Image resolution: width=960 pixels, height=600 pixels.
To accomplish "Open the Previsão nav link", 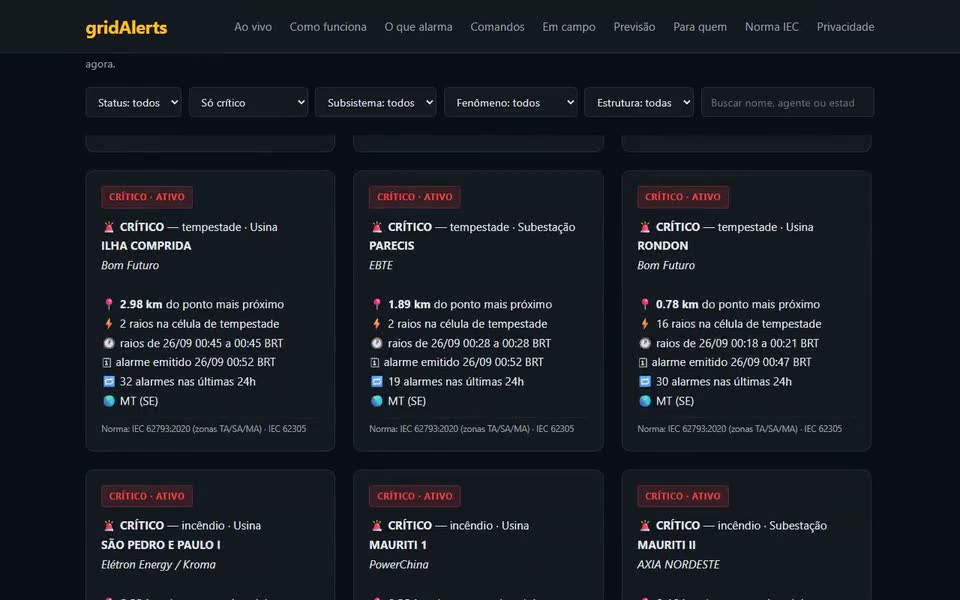I will tap(634, 27).
